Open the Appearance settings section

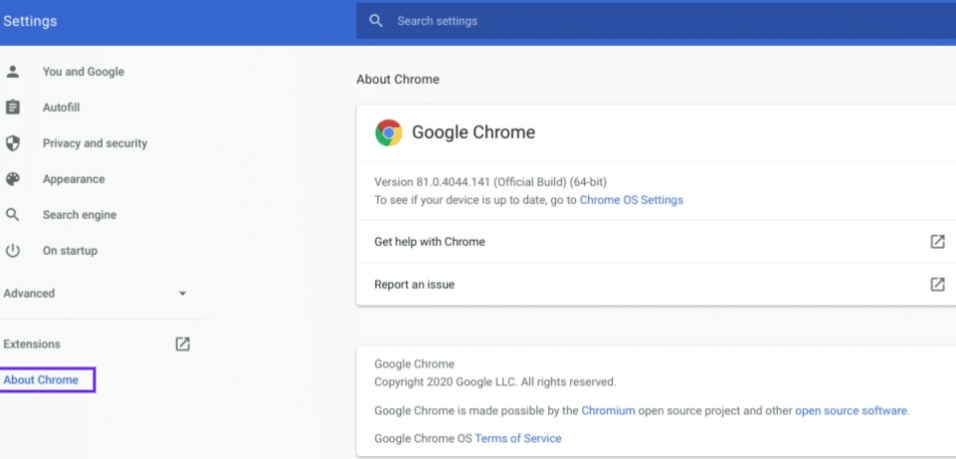pos(73,179)
